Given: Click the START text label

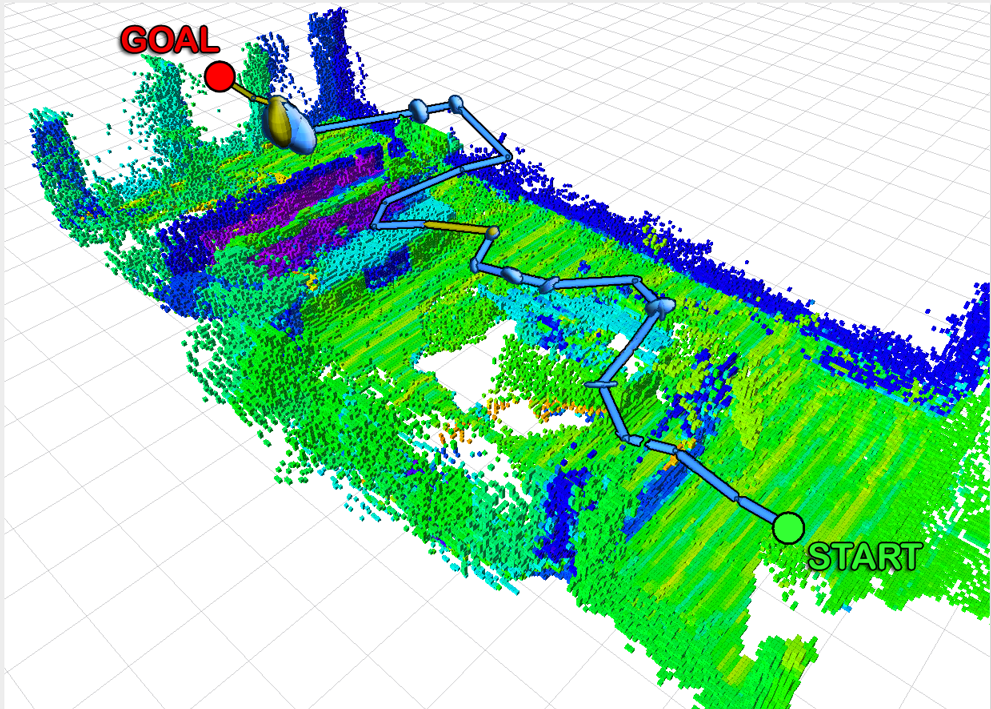Looking at the screenshot, I should coord(865,557).
